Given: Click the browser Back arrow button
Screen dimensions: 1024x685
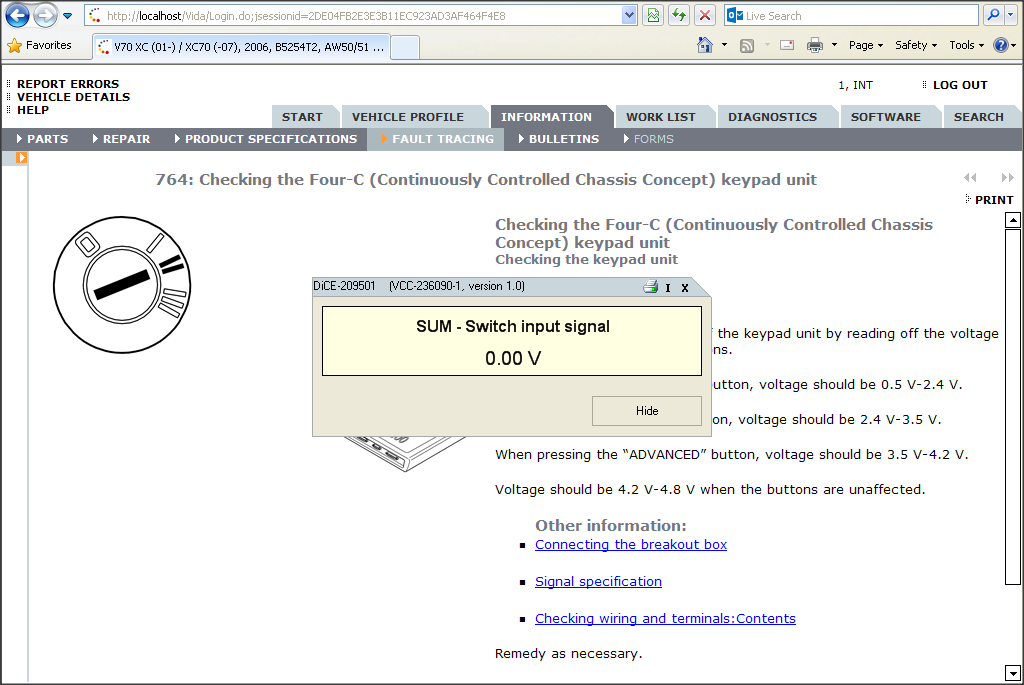Looking at the screenshot, I should click(x=18, y=16).
